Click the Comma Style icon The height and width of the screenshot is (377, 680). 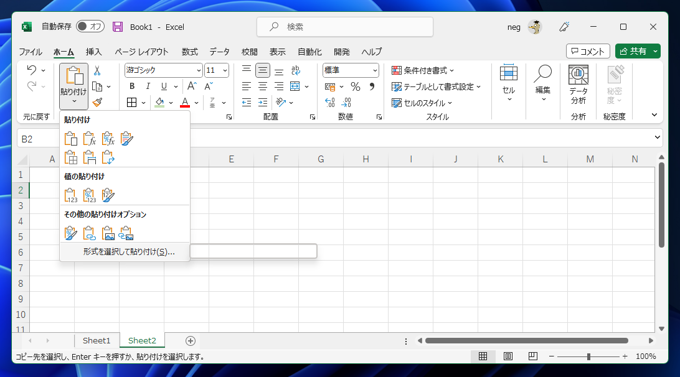point(372,87)
